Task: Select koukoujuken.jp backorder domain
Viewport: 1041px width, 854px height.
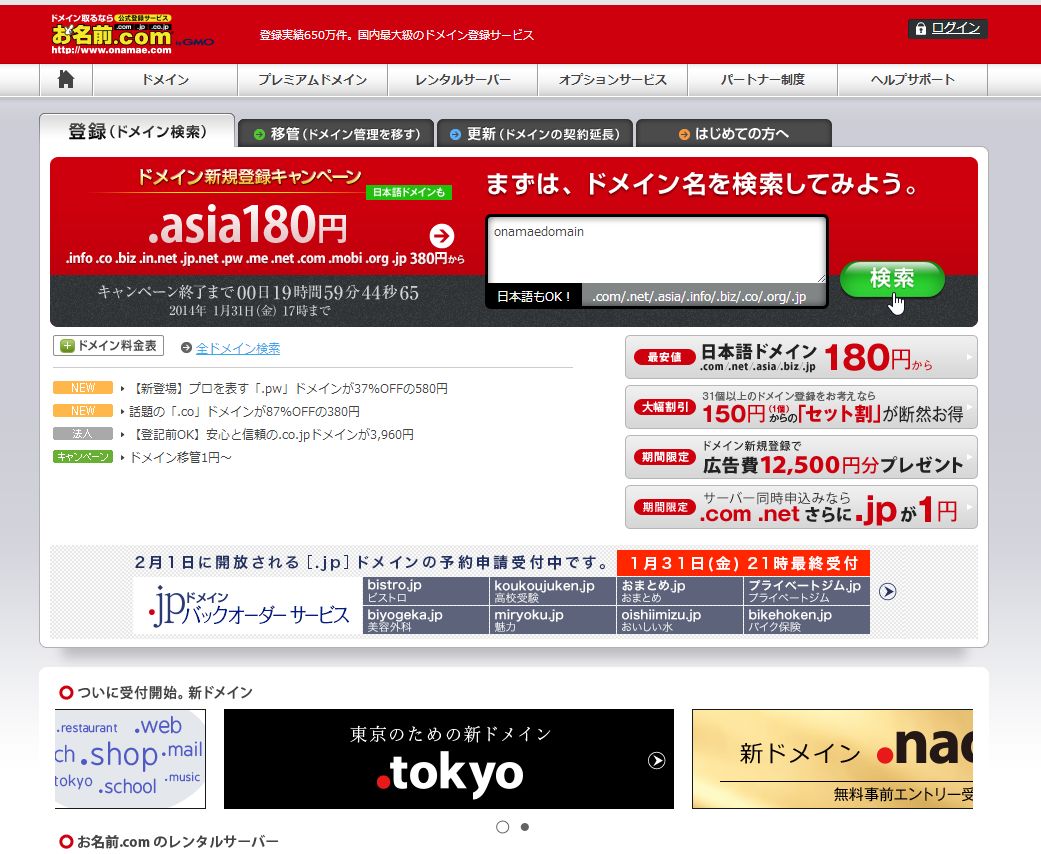Action: coord(553,590)
